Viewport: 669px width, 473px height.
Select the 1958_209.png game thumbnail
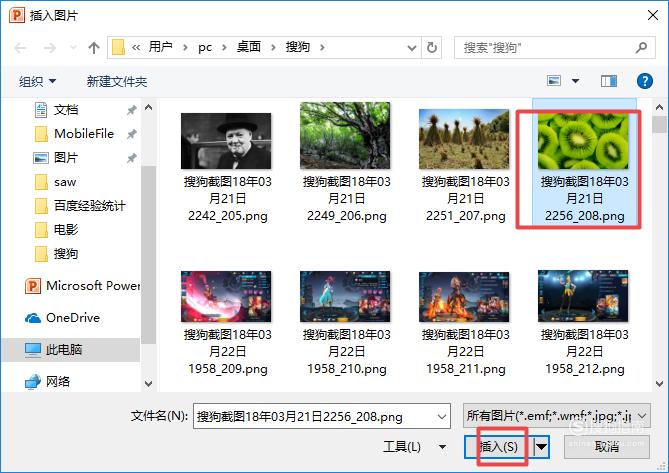pos(226,296)
